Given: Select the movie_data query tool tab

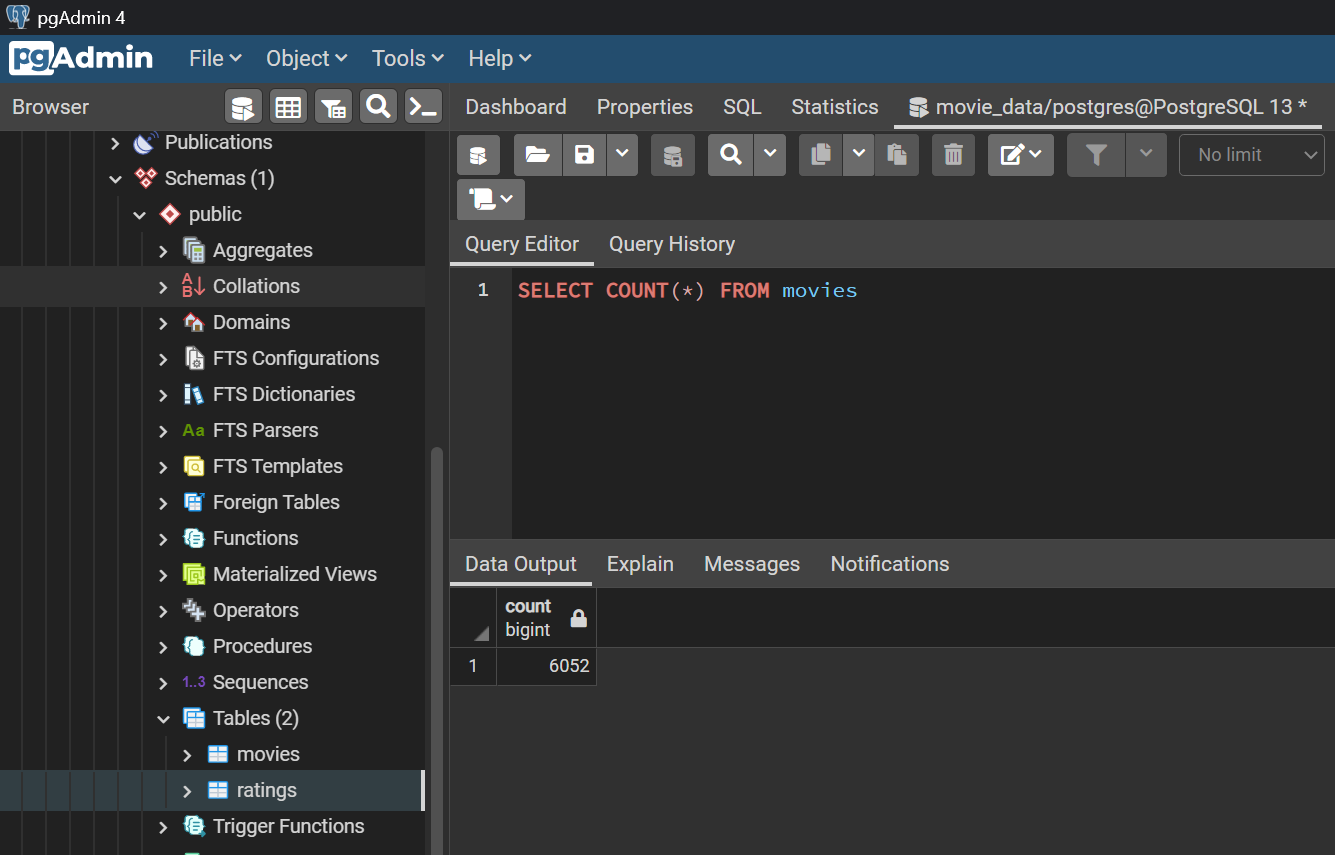Looking at the screenshot, I should (1108, 107).
